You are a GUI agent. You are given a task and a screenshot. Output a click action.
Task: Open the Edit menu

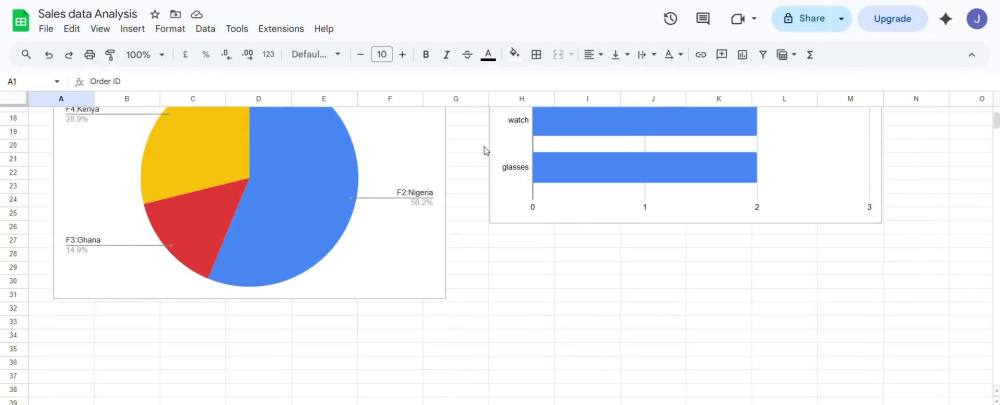coord(71,29)
